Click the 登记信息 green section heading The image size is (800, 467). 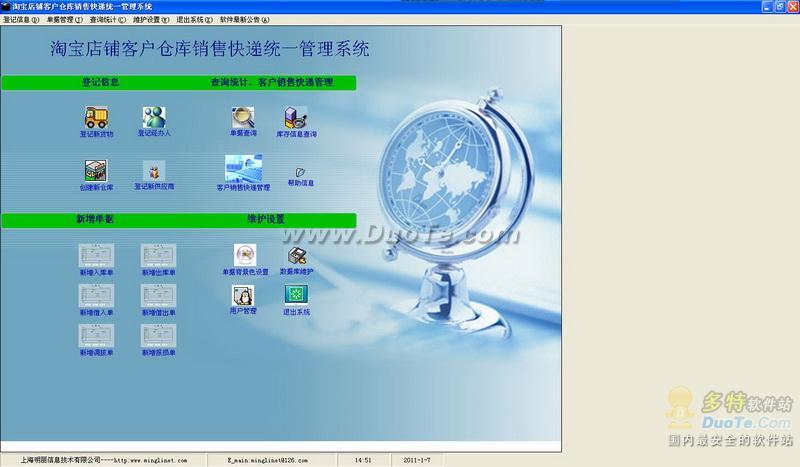pyautogui.click(x=101, y=82)
